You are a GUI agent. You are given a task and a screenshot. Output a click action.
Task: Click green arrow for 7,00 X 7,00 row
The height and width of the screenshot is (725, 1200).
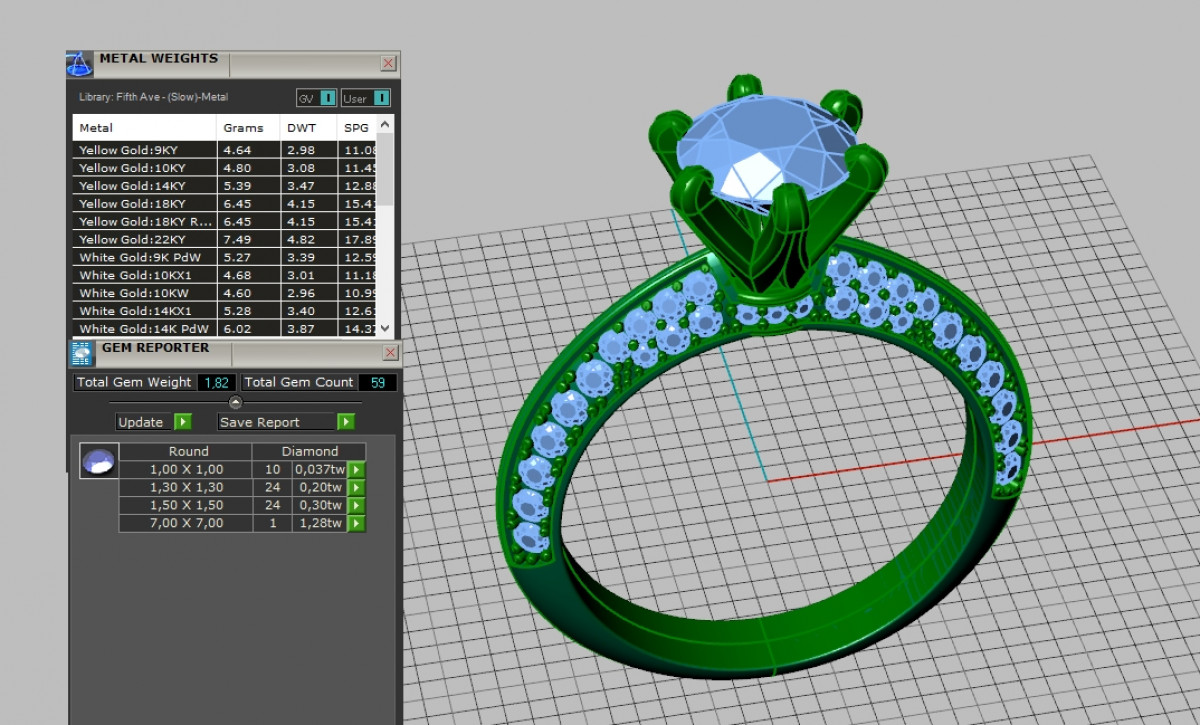click(x=356, y=524)
